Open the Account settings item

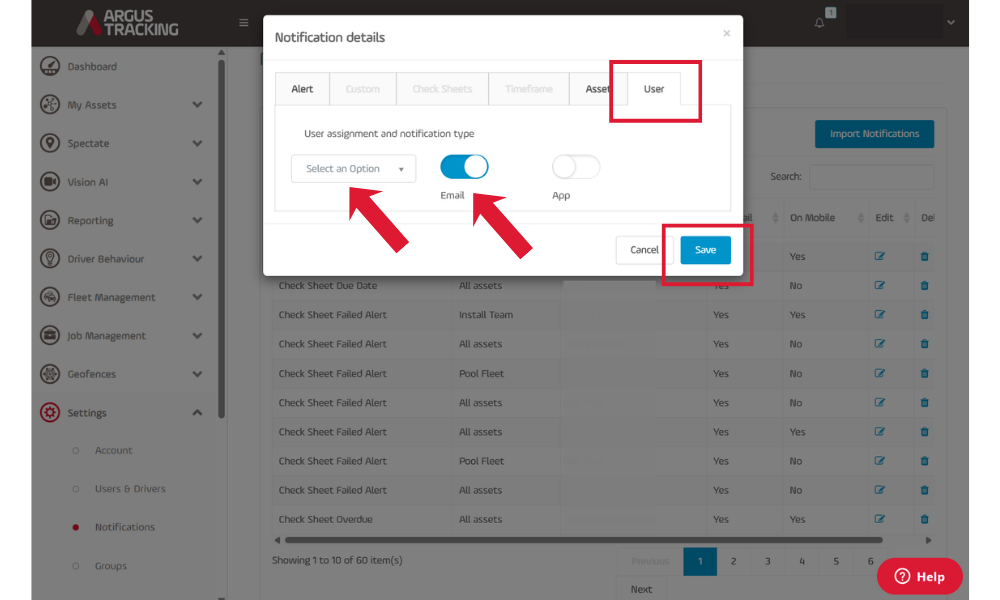[114, 450]
